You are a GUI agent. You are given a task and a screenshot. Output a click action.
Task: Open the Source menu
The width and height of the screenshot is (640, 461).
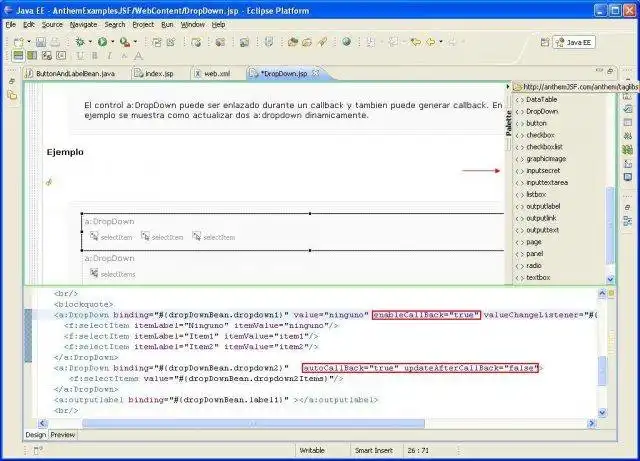pyautogui.click(x=52, y=24)
